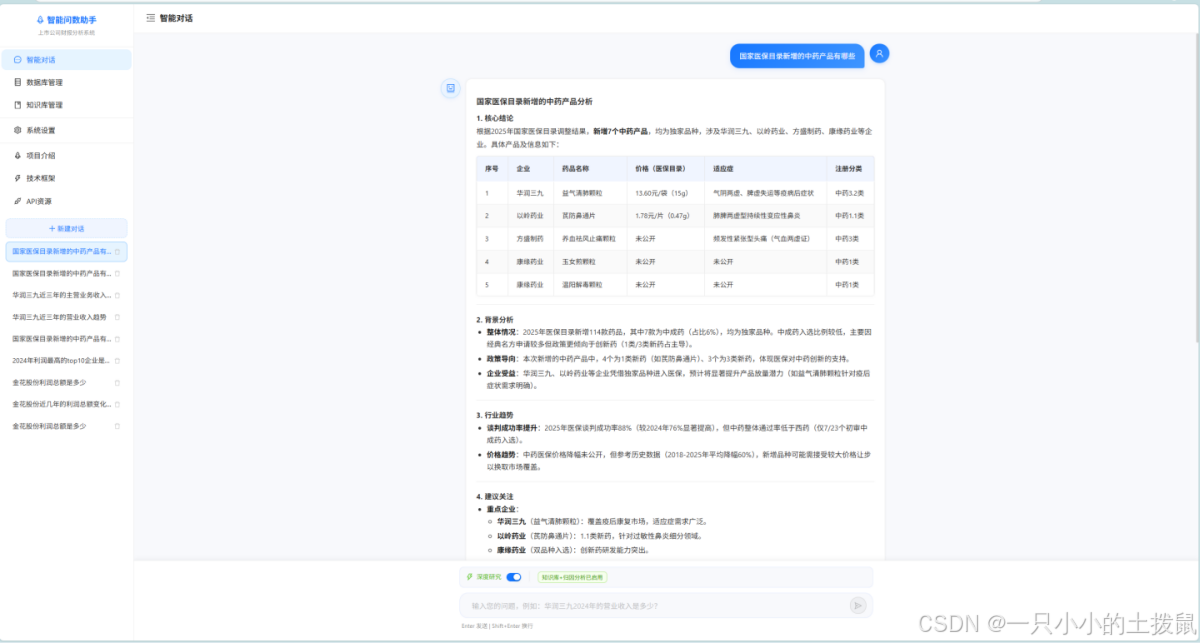The width and height of the screenshot is (1201, 643).
Task: Focus the question input field
Action: pyautogui.click(x=655, y=605)
